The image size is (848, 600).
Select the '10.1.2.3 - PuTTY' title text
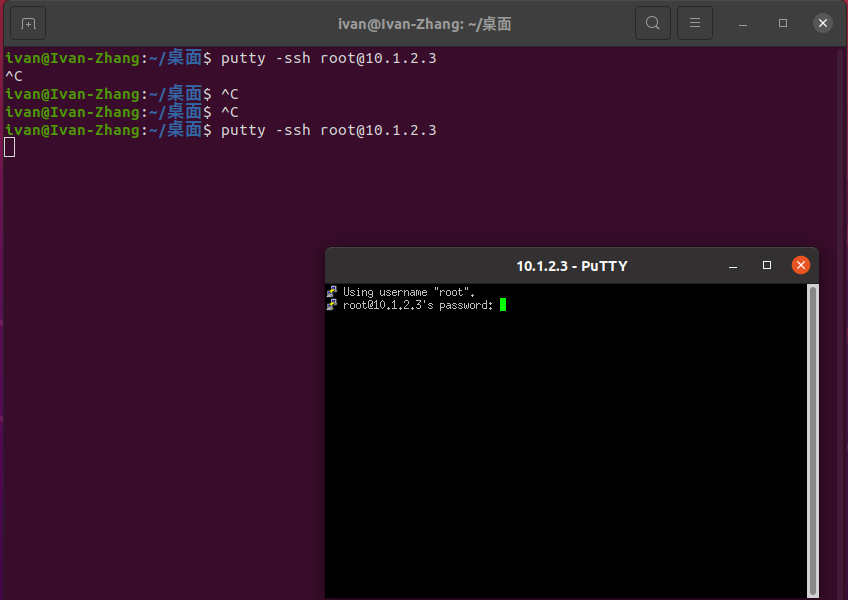tap(572, 265)
